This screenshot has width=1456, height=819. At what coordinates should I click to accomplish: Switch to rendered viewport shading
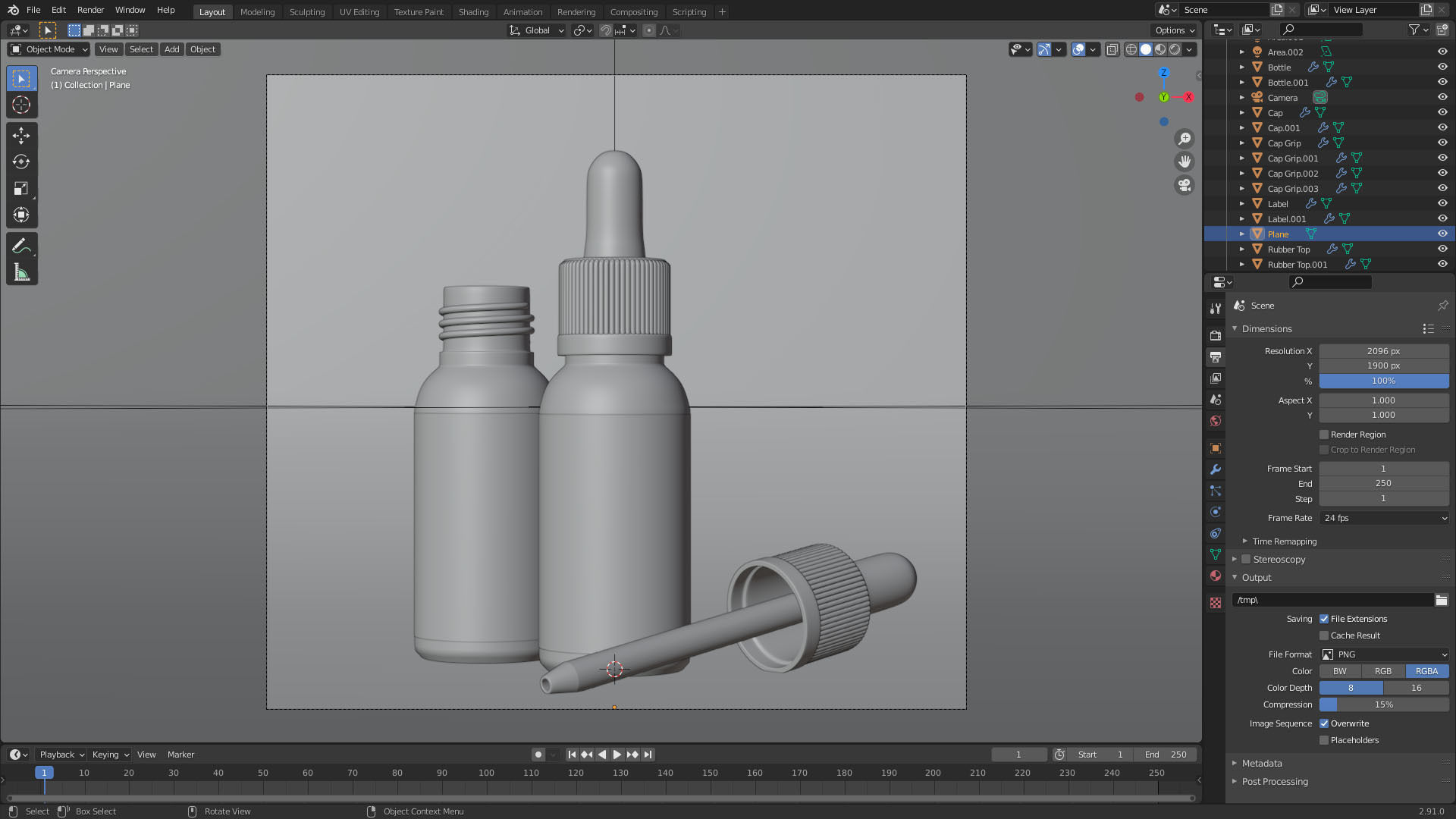[1175, 49]
